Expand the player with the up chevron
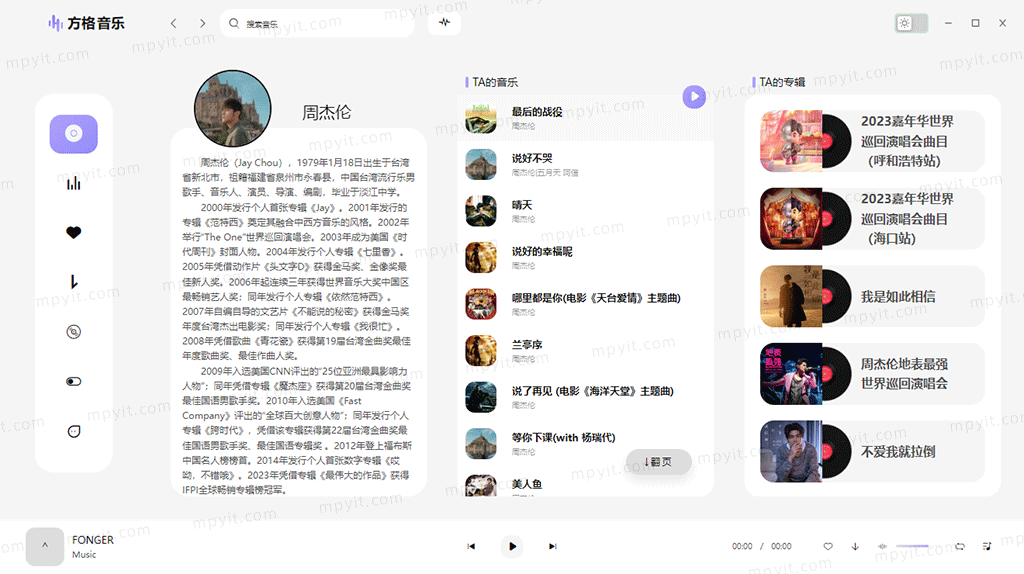1024x574 pixels. click(x=45, y=547)
